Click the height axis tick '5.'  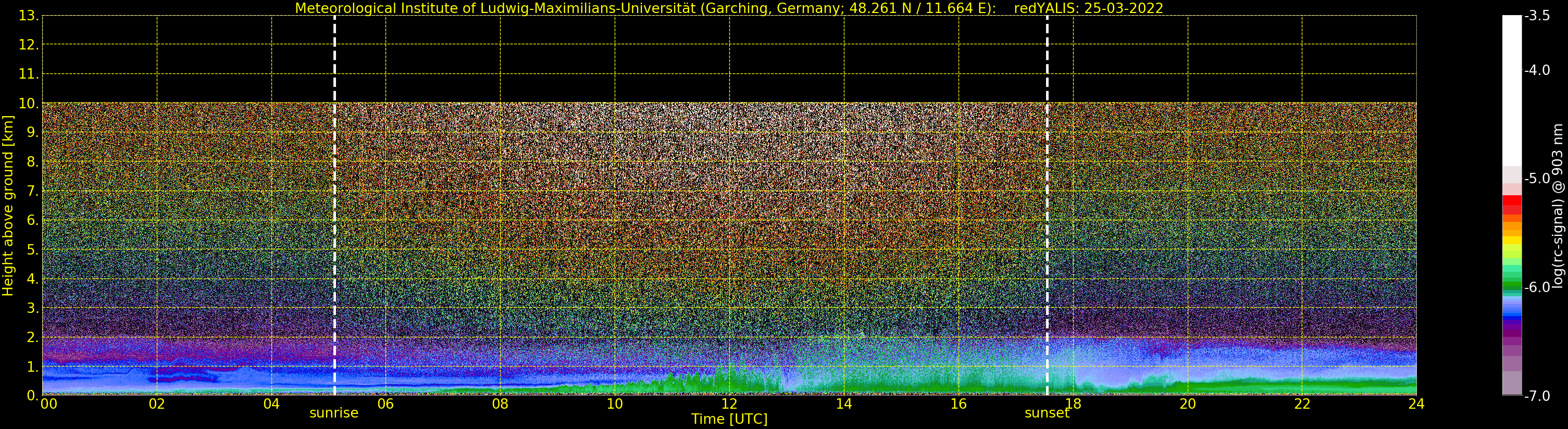pyautogui.click(x=33, y=249)
